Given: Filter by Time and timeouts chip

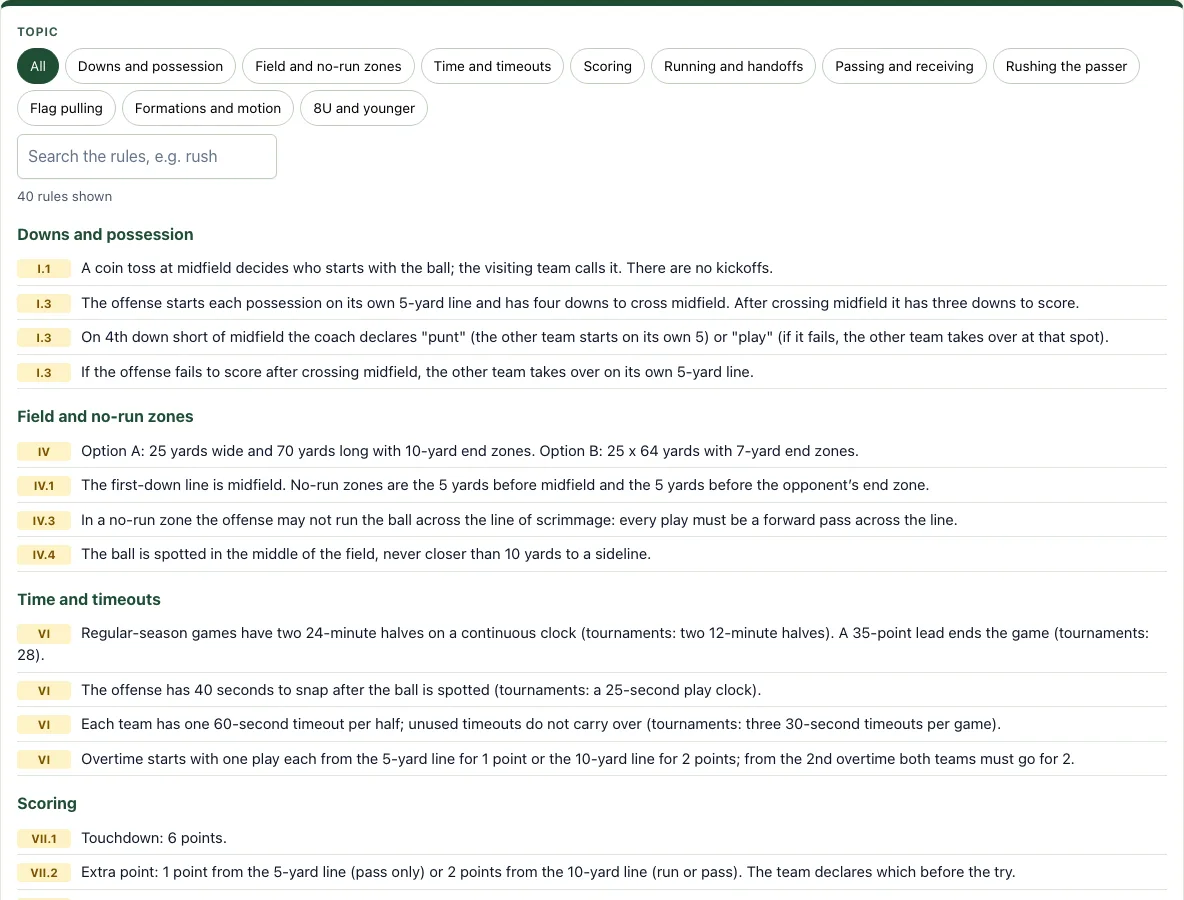Looking at the screenshot, I should pos(492,66).
